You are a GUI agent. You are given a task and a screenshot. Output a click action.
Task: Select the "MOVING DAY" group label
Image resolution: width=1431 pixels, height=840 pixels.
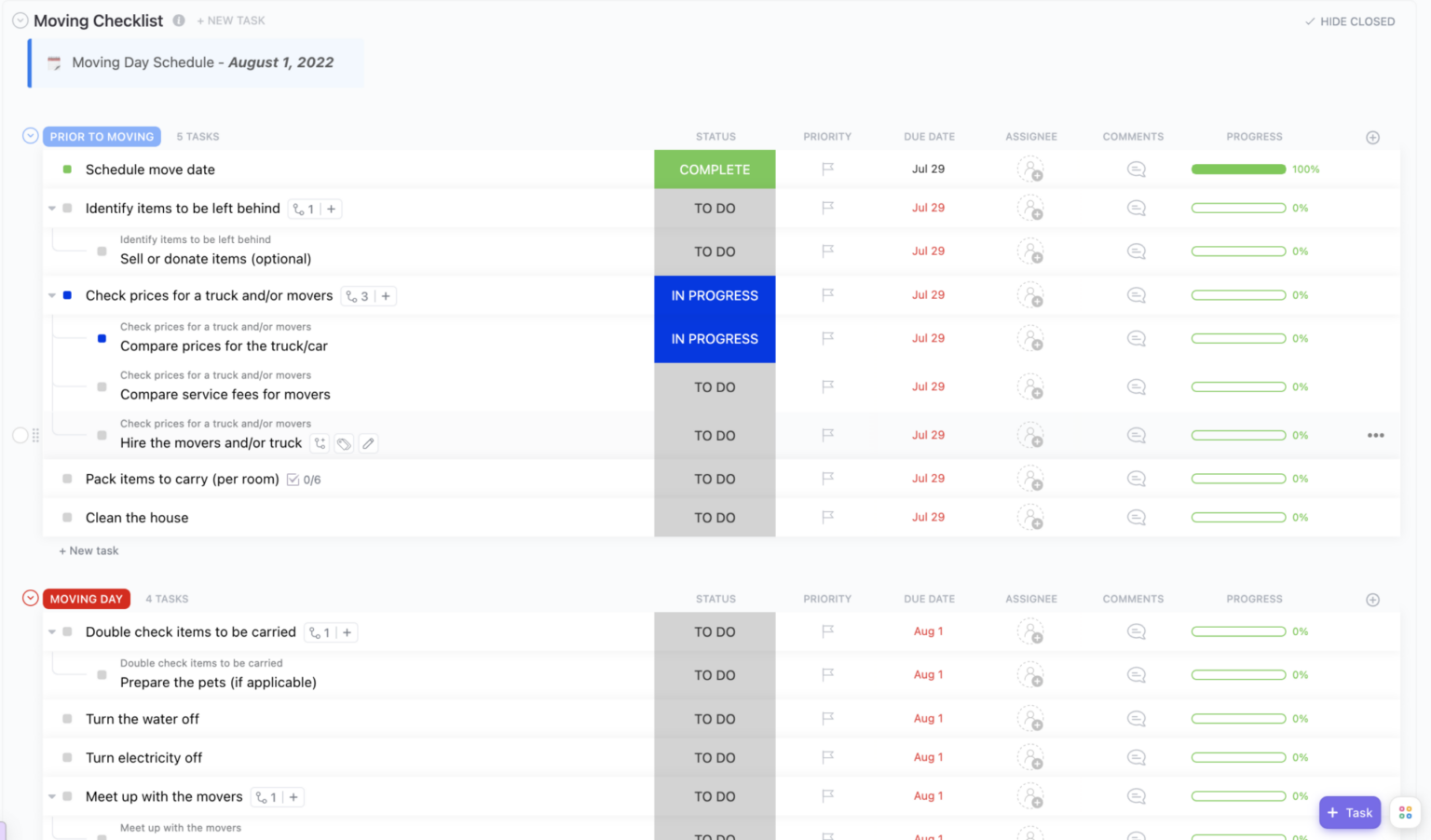[86, 599]
